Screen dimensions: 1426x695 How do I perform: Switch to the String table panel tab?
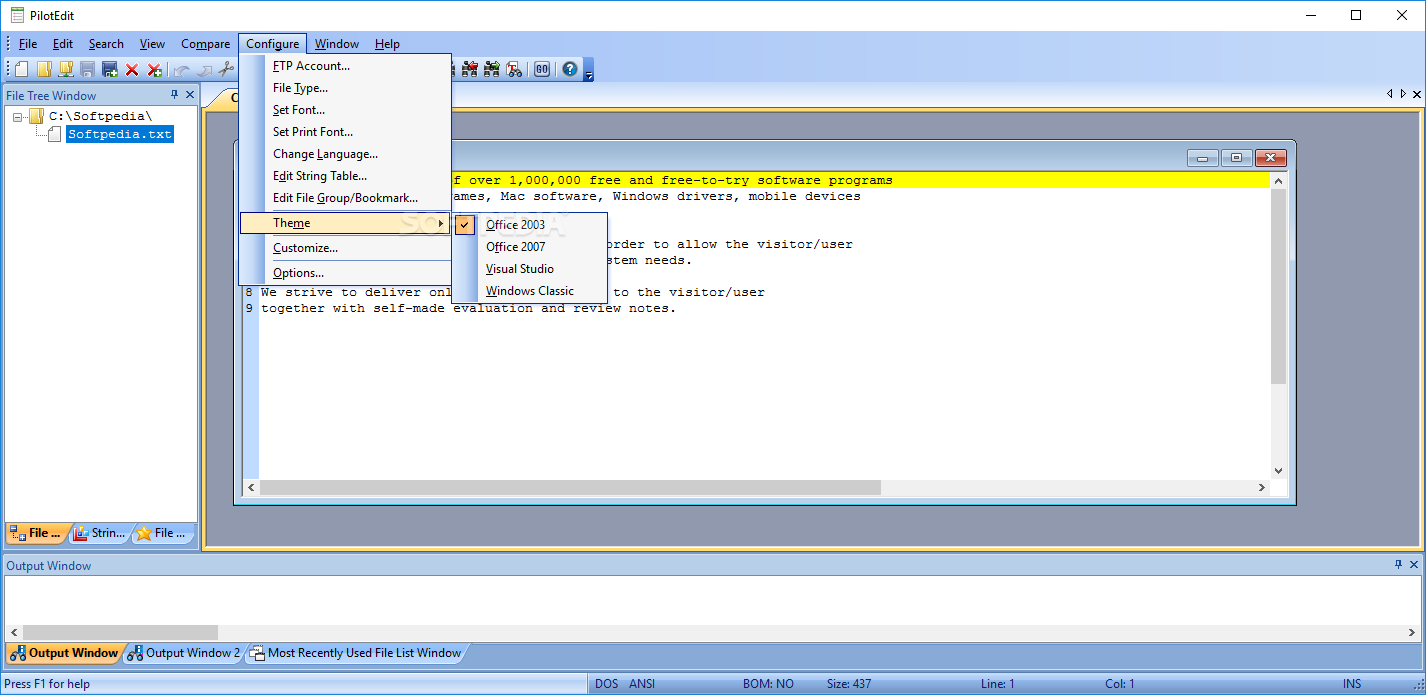(x=101, y=533)
